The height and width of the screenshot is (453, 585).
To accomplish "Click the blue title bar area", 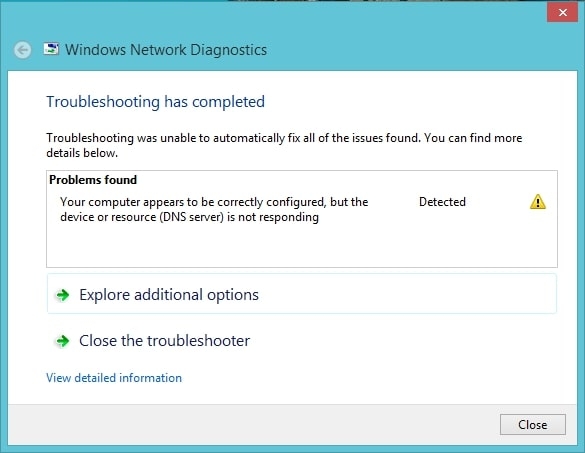I will pos(392,37).
